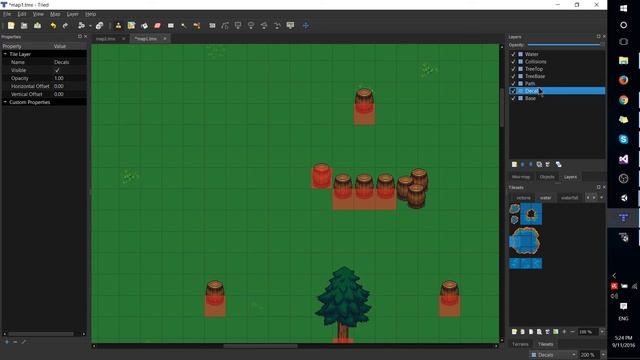Pick the pond tile in the water tileset

coord(525,241)
